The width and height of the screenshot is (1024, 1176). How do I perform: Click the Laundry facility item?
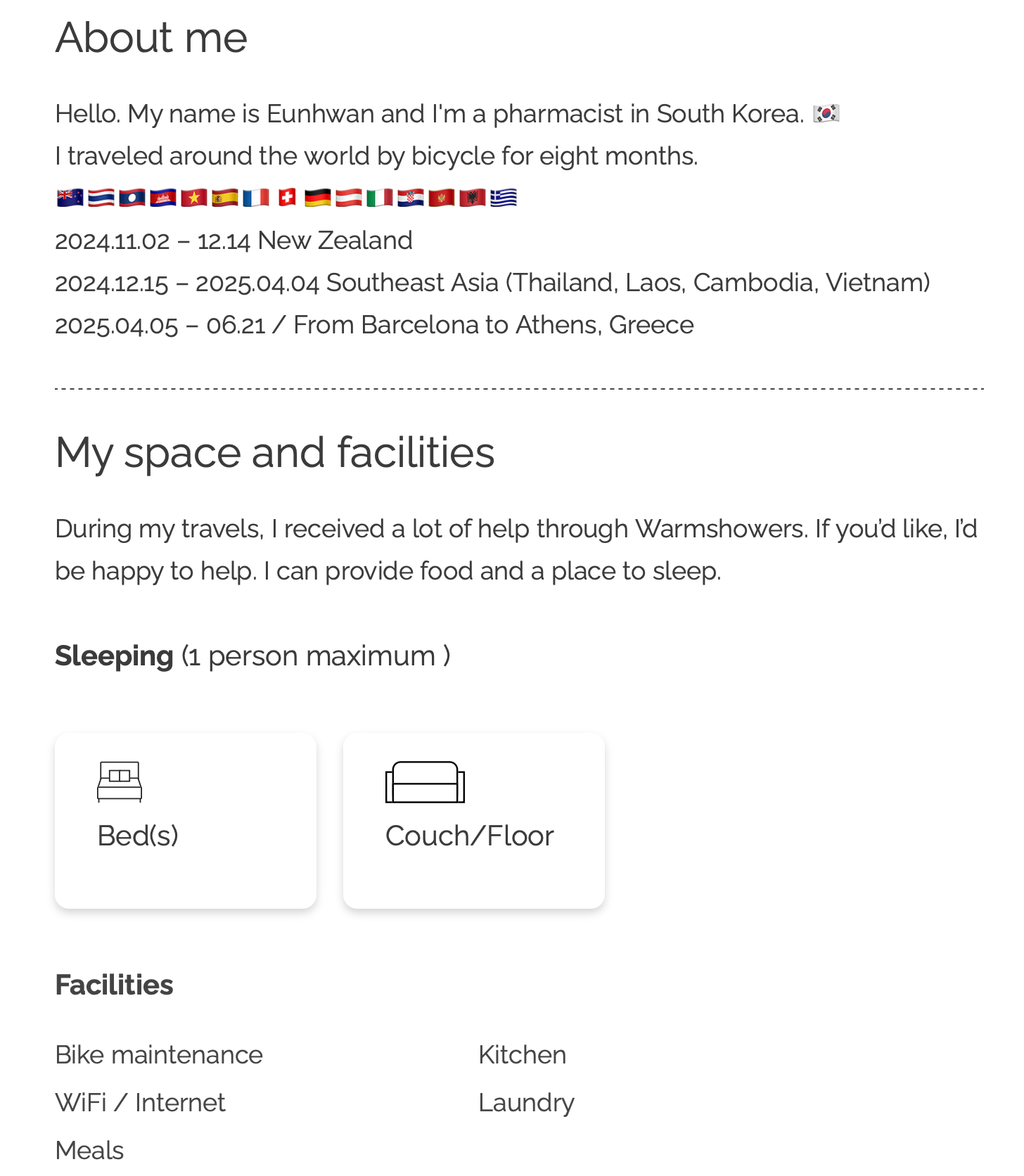(527, 1103)
